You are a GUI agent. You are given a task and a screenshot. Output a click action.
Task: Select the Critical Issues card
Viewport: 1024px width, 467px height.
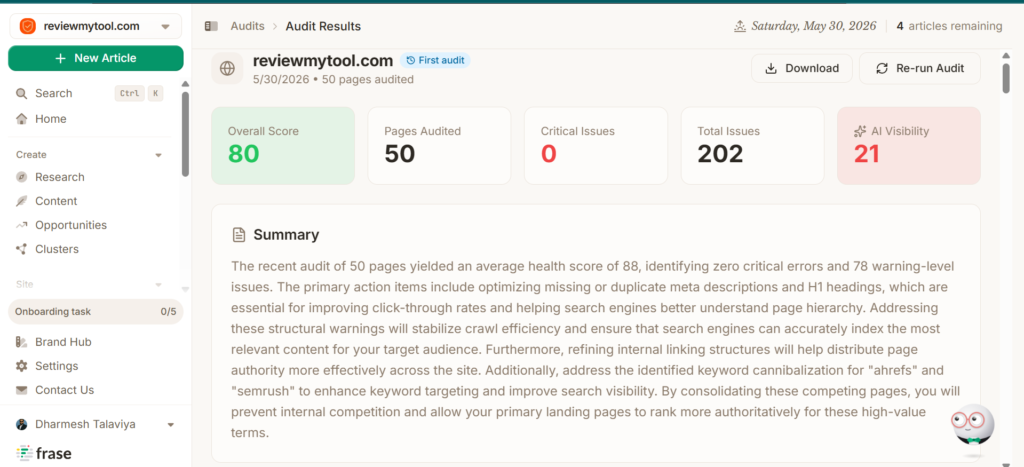pyautogui.click(x=596, y=146)
